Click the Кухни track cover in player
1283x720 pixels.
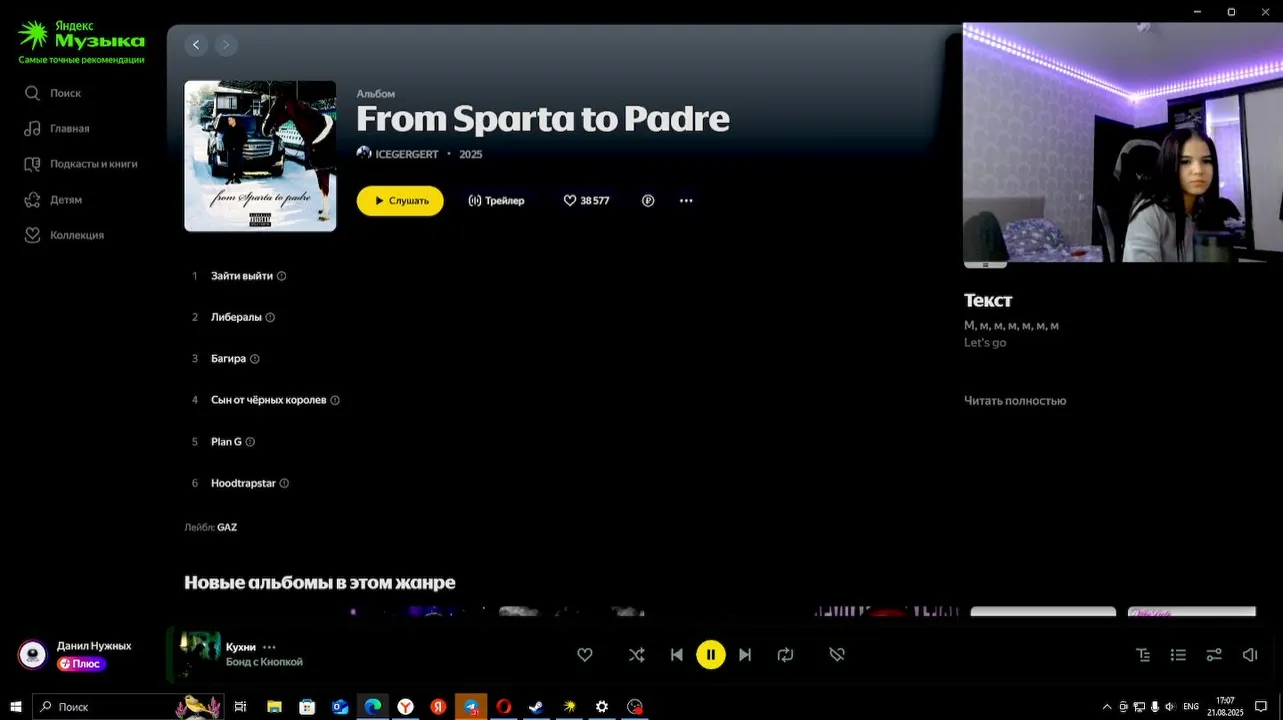199,654
